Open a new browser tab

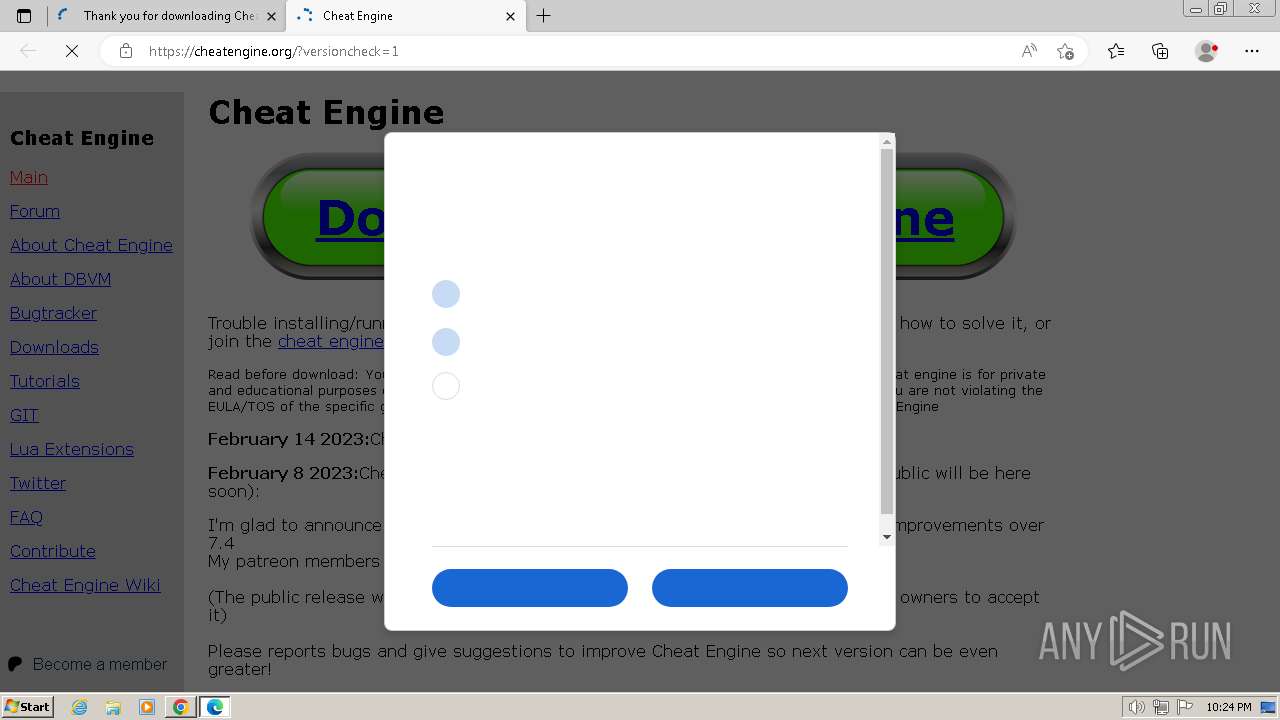point(544,16)
